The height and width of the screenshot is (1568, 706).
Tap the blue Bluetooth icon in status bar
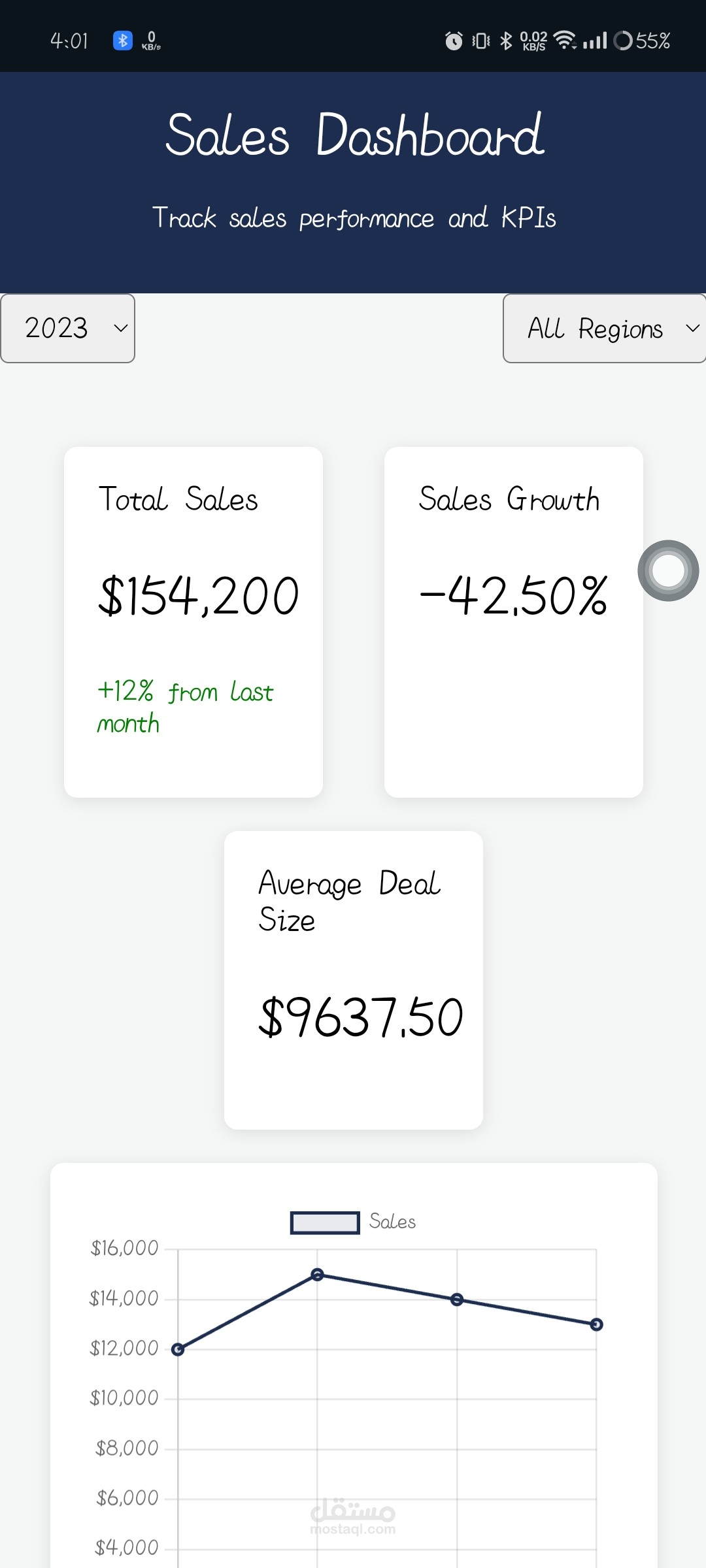click(x=123, y=41)
